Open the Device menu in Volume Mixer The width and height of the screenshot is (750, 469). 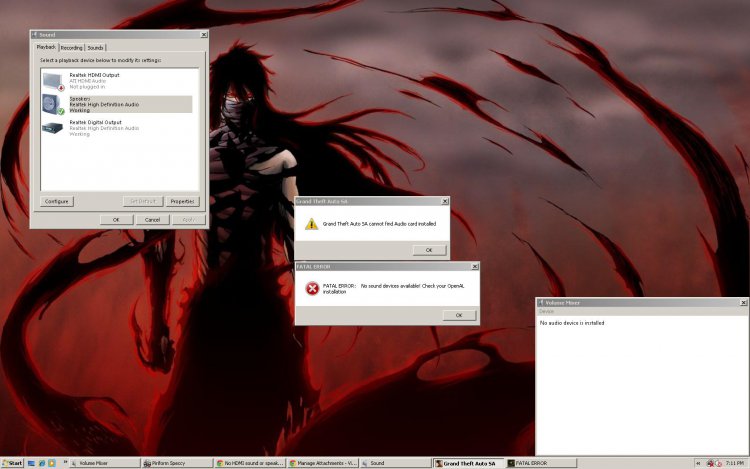(546, 311)
